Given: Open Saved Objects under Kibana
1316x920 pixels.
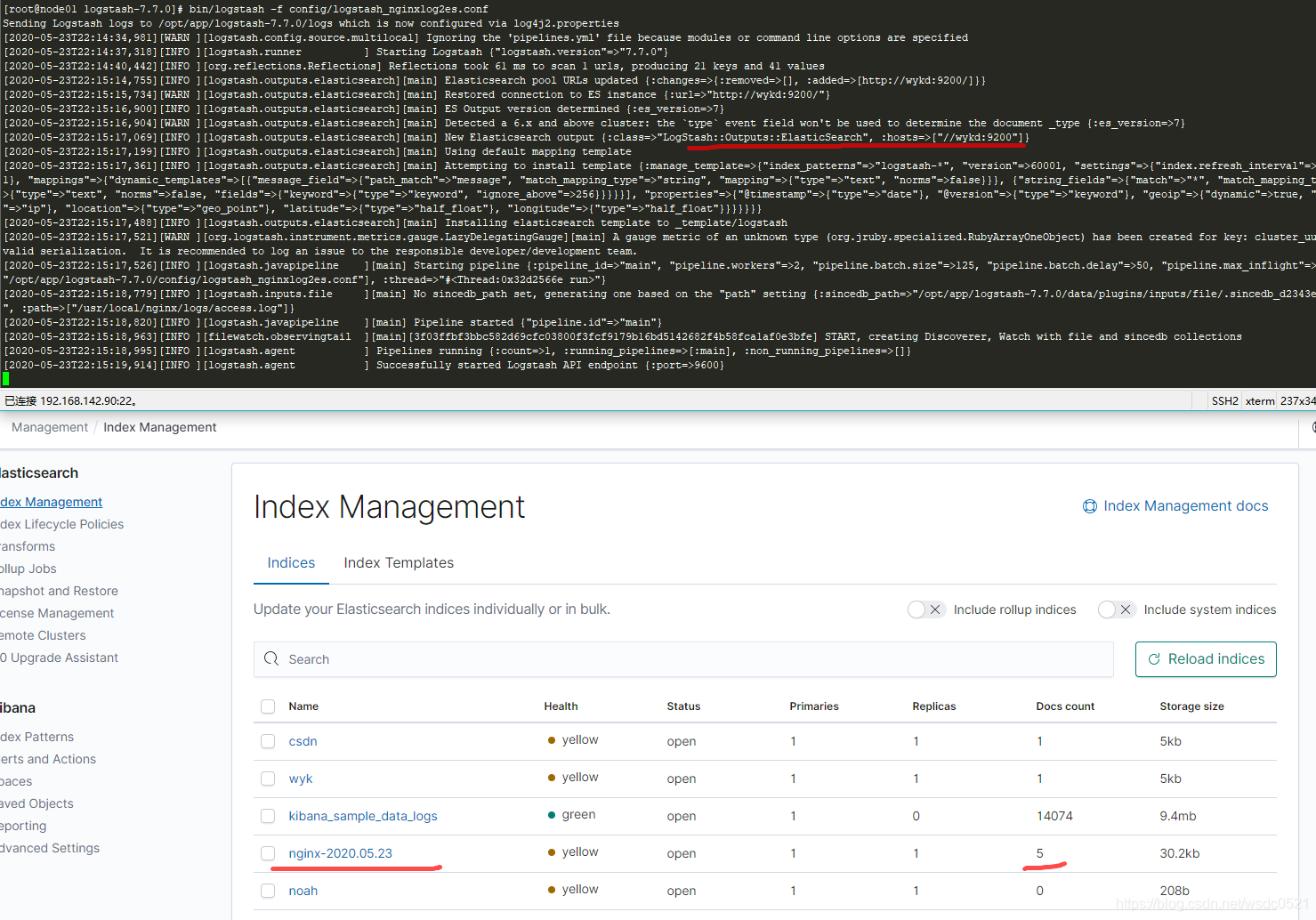Looking at the screenshot, I should [x=36, y=803].
